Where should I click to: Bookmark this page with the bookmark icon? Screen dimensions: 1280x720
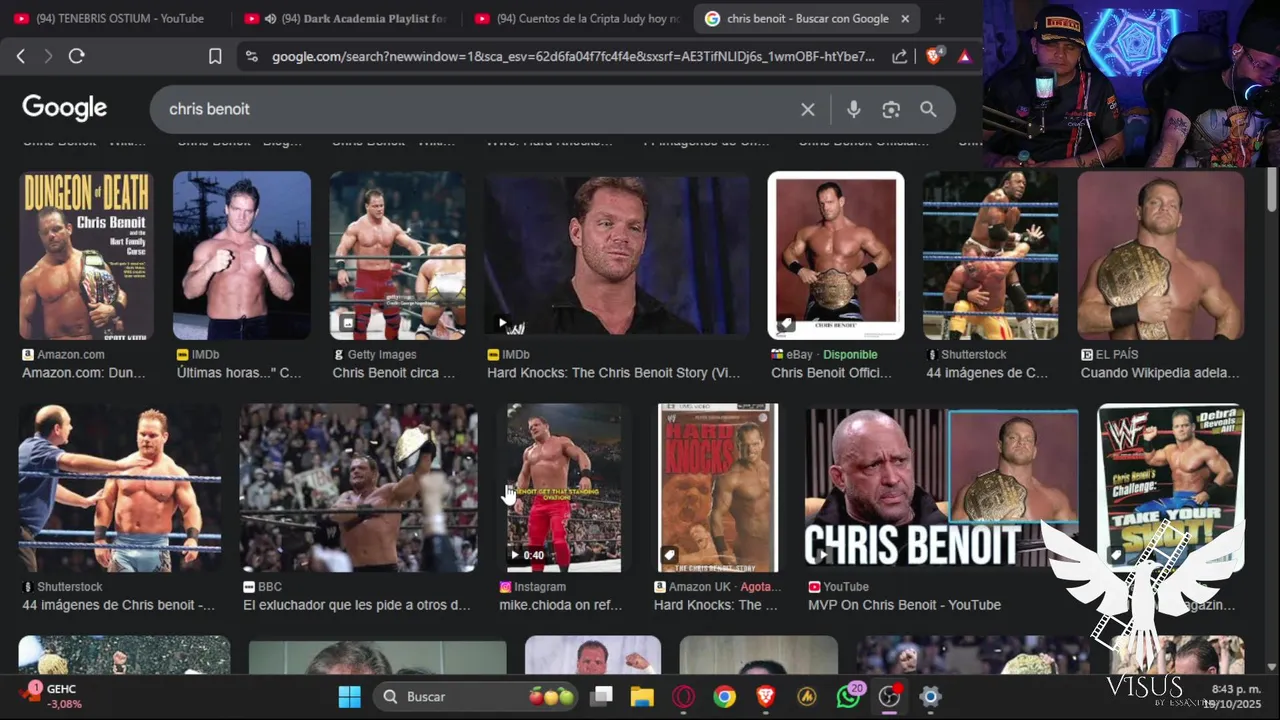click(x=215, y=57)
